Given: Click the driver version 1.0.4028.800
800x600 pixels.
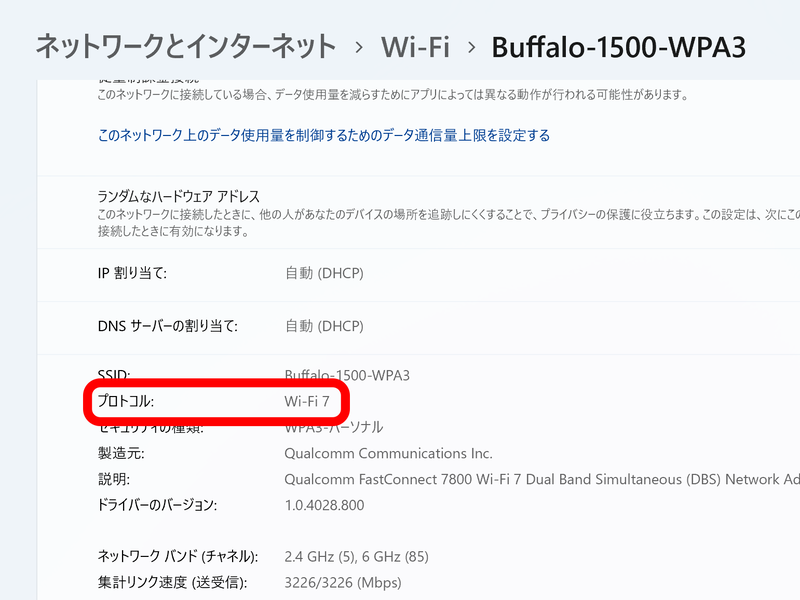Looking at the screenshot, I should pyautogui.click(x=323, y=505).
